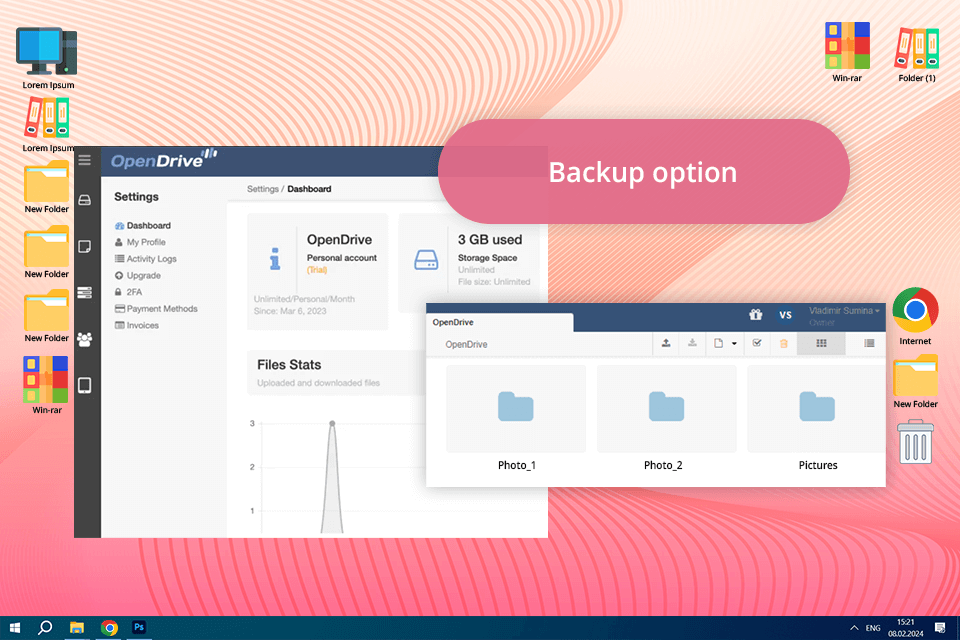This screenshot has width=960, height=640.
Task: Select My Profile in Settings menu
Action: [x=140, y=242]
